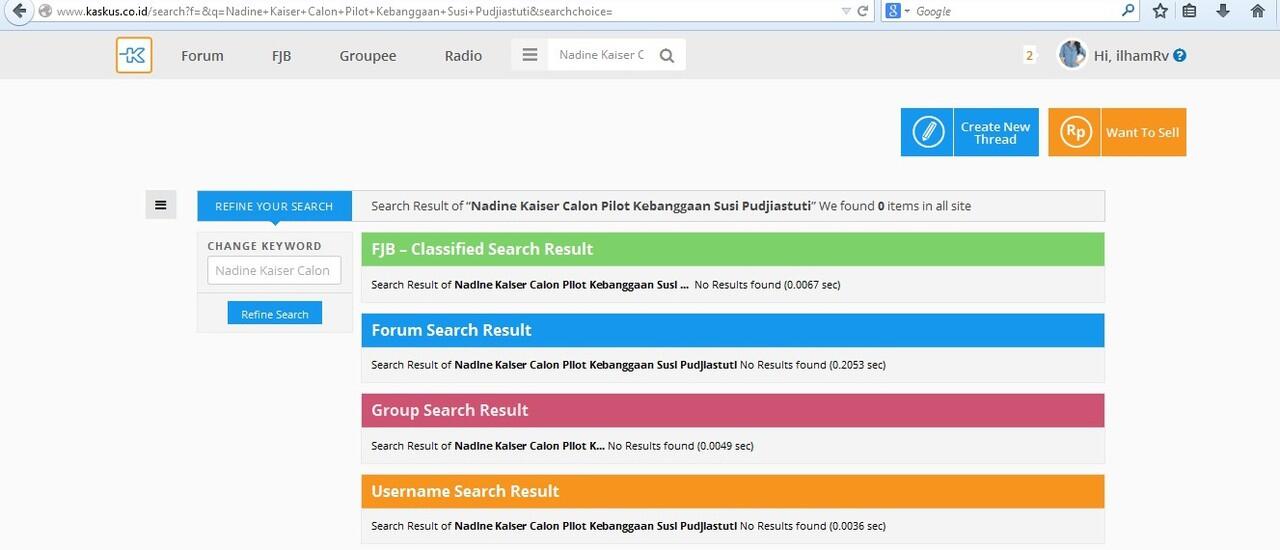Submit with the Refine Search button
The image size is (1280, 550).
pyautogui.click(x=275, y=314)
